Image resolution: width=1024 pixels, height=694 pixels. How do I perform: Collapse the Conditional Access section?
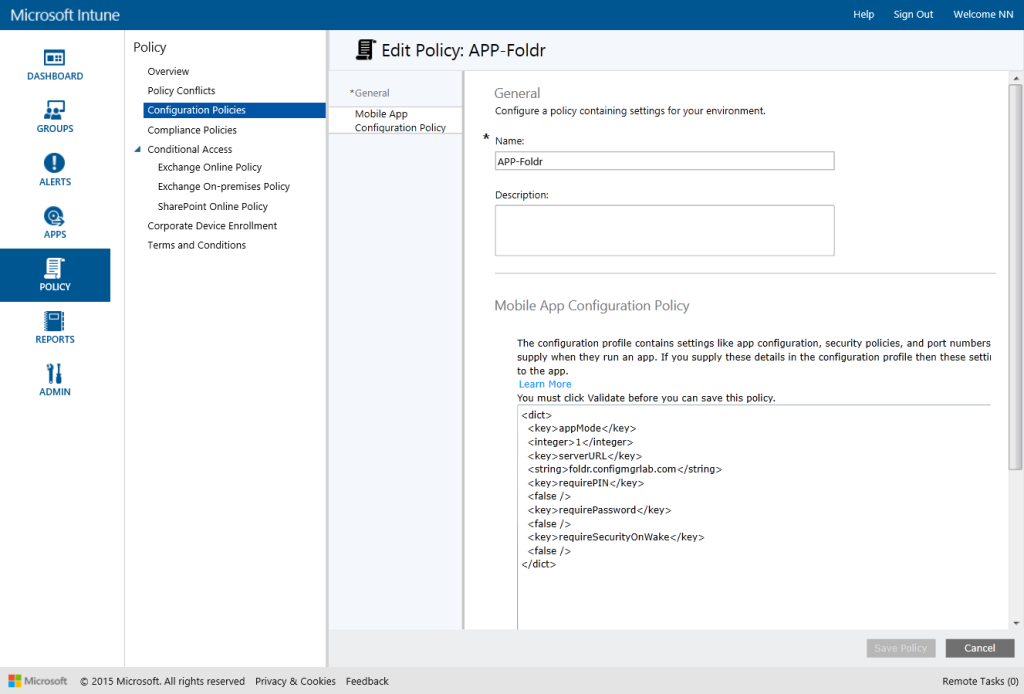[137, 148]
